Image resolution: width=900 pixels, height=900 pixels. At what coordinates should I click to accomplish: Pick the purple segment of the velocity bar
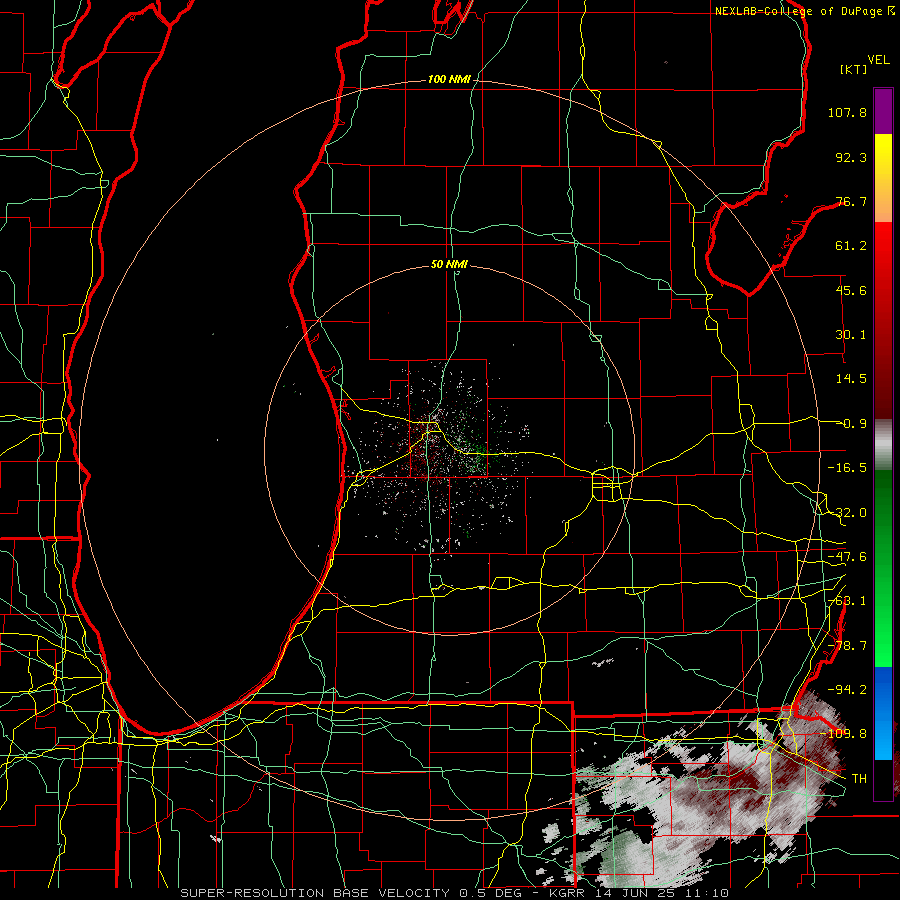(x=883, y=111)
